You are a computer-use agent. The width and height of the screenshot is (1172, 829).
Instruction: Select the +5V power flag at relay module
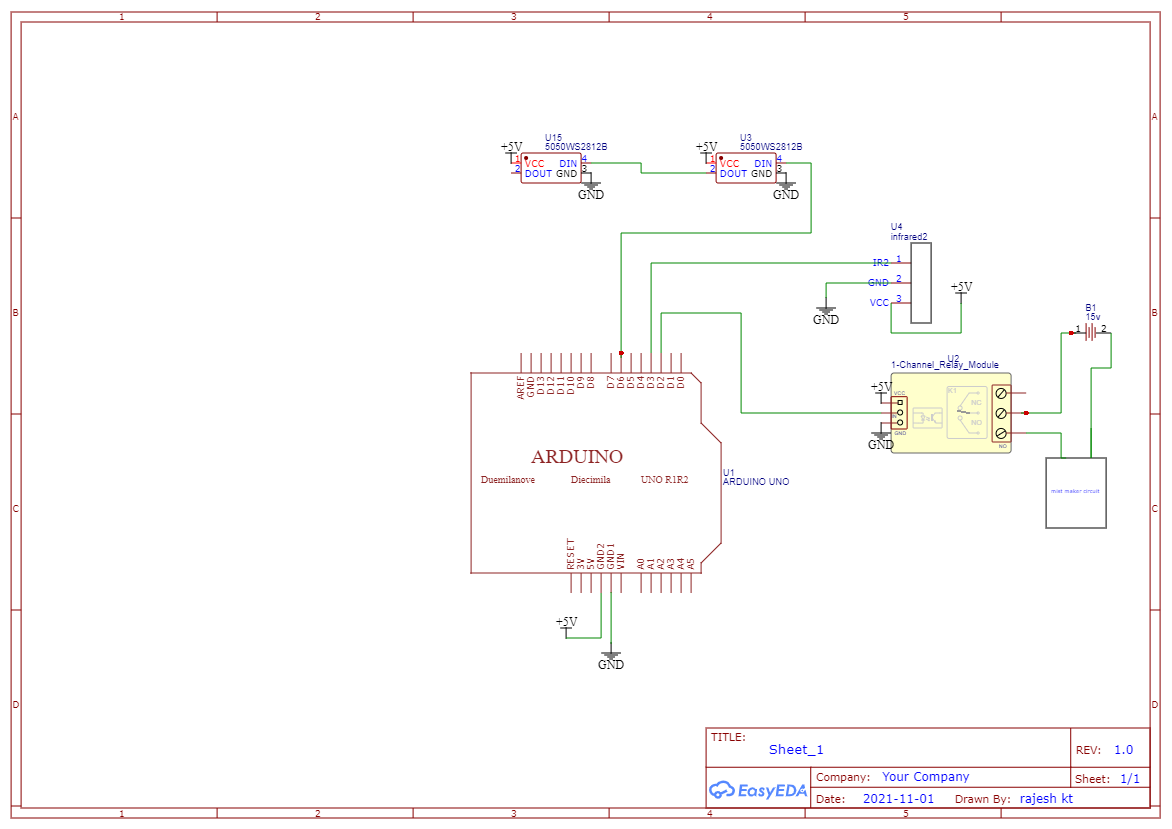pos(881,390)
